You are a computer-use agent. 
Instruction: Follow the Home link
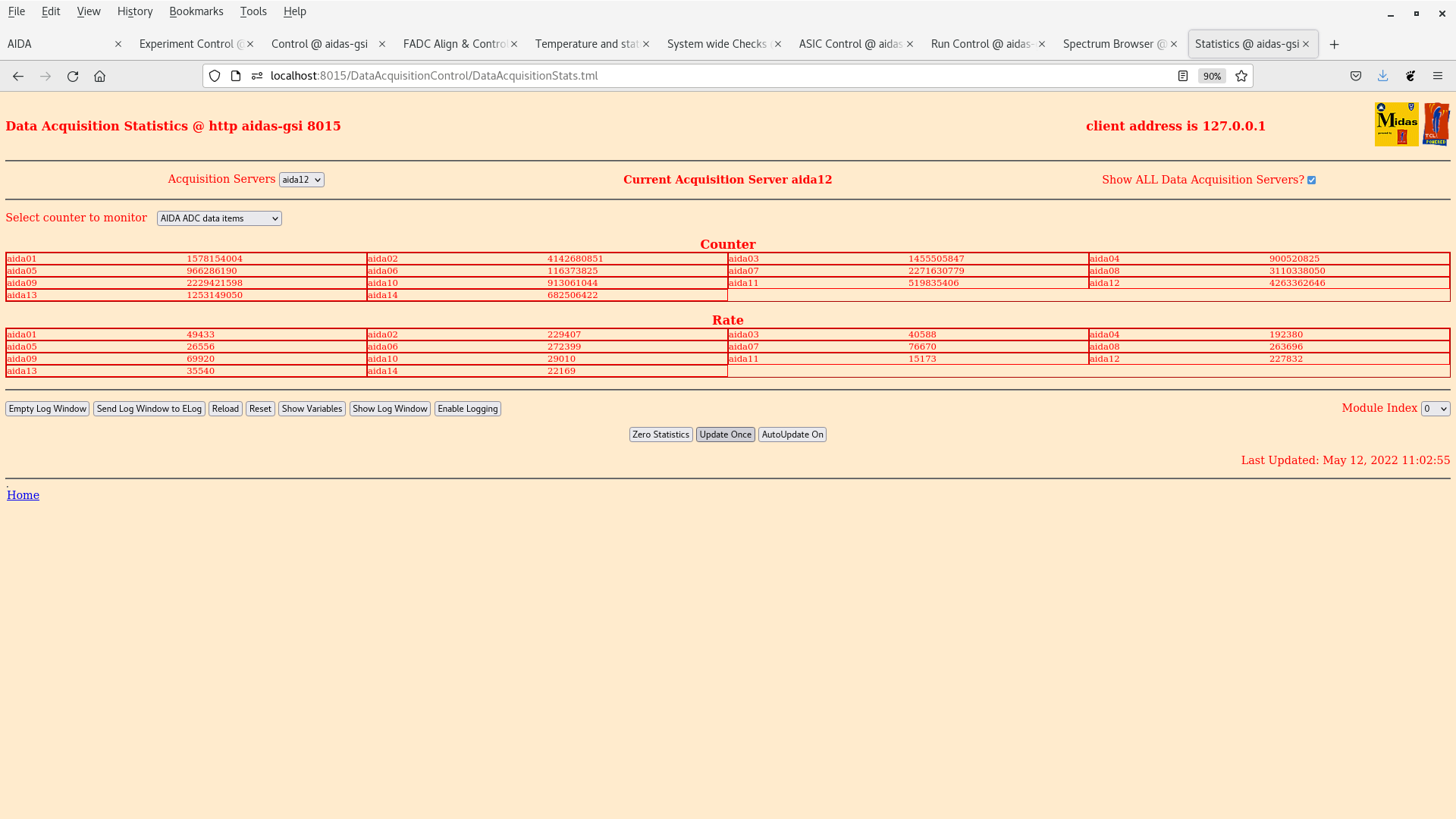click(23, 495)
